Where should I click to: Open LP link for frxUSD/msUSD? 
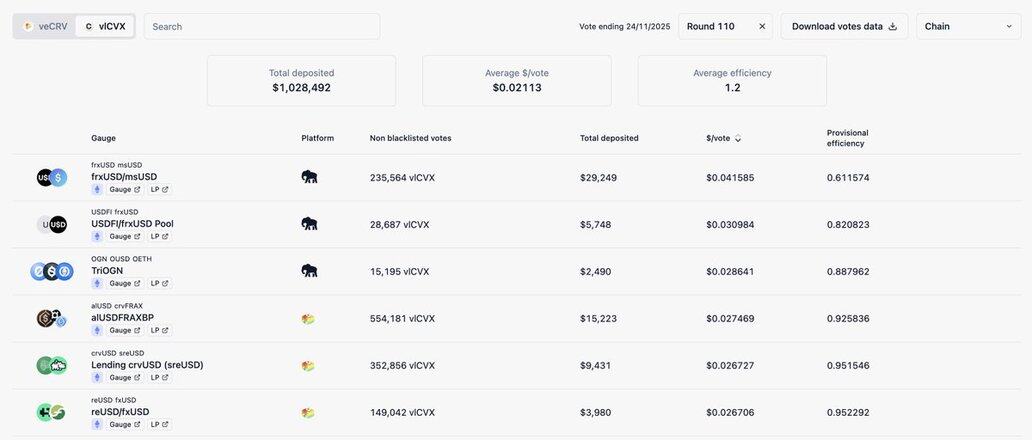pyautogui.click(x=159, y=189)
